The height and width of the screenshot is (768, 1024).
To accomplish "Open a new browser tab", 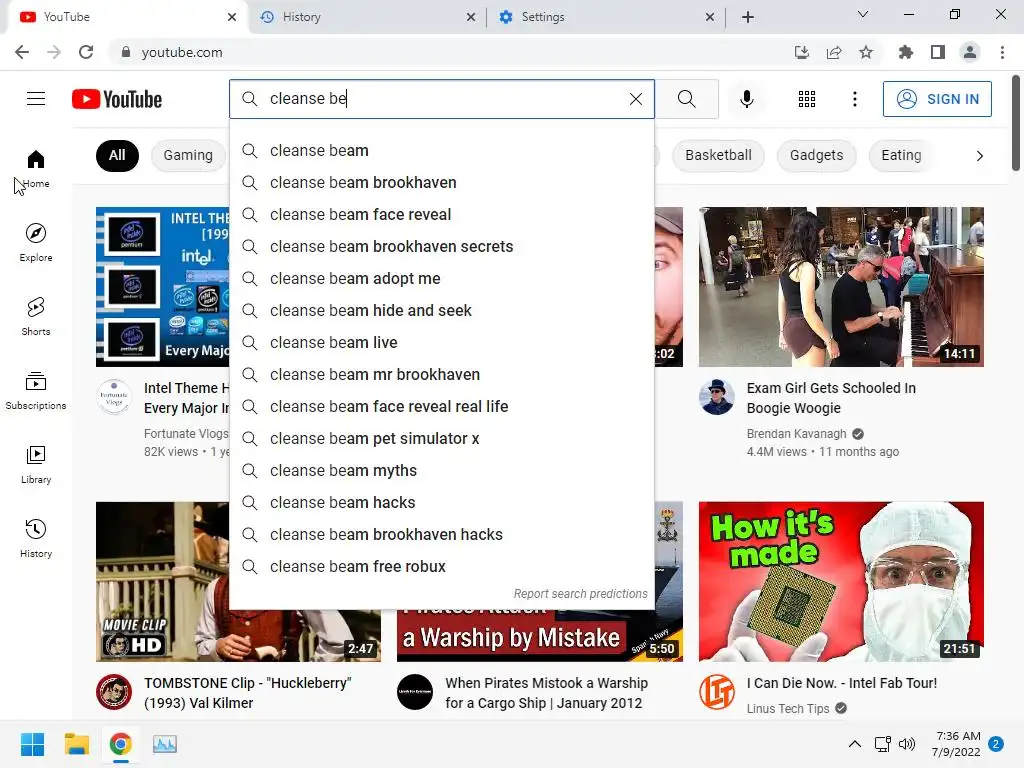I will coord(748,17).
